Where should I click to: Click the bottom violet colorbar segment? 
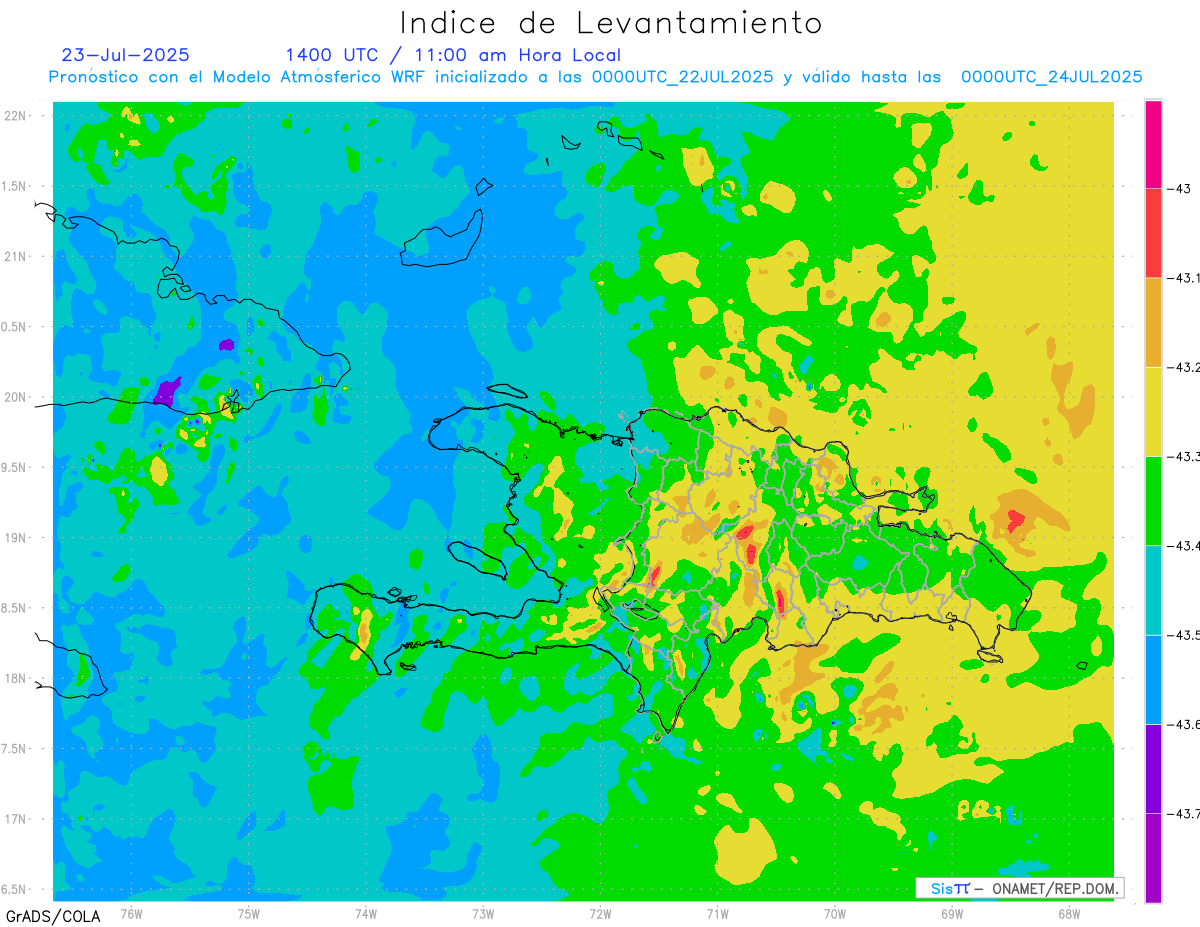pyautogui.click(x=1153, y=857)
